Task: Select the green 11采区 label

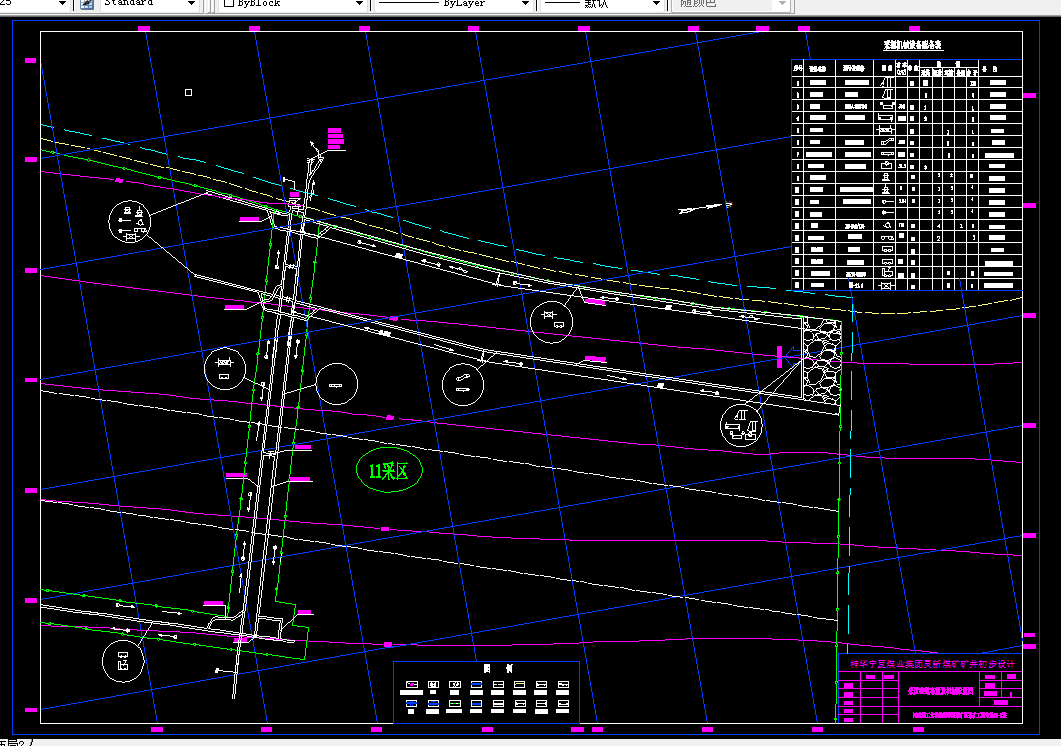Action: [x=389, y=470]
